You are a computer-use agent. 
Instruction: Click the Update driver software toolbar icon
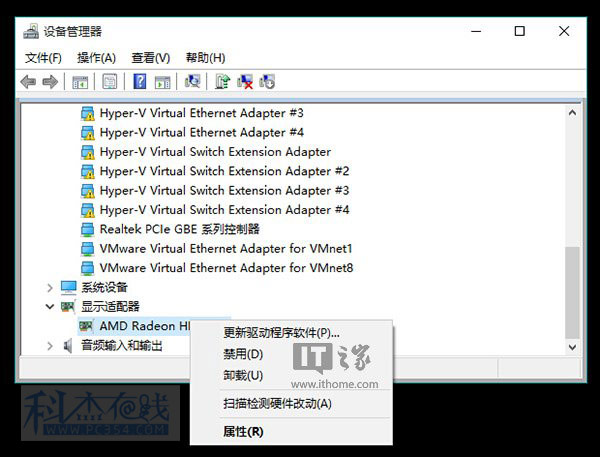[x=223, y=82]
